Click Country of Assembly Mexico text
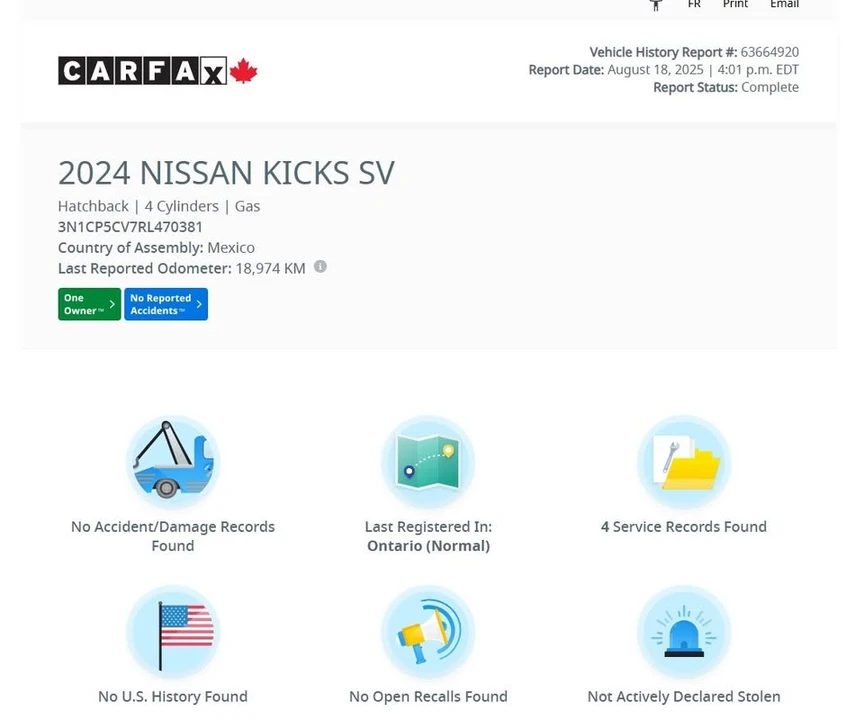This screenshot has width=864, height=720. pyautogui.click(x=156, y=248)
